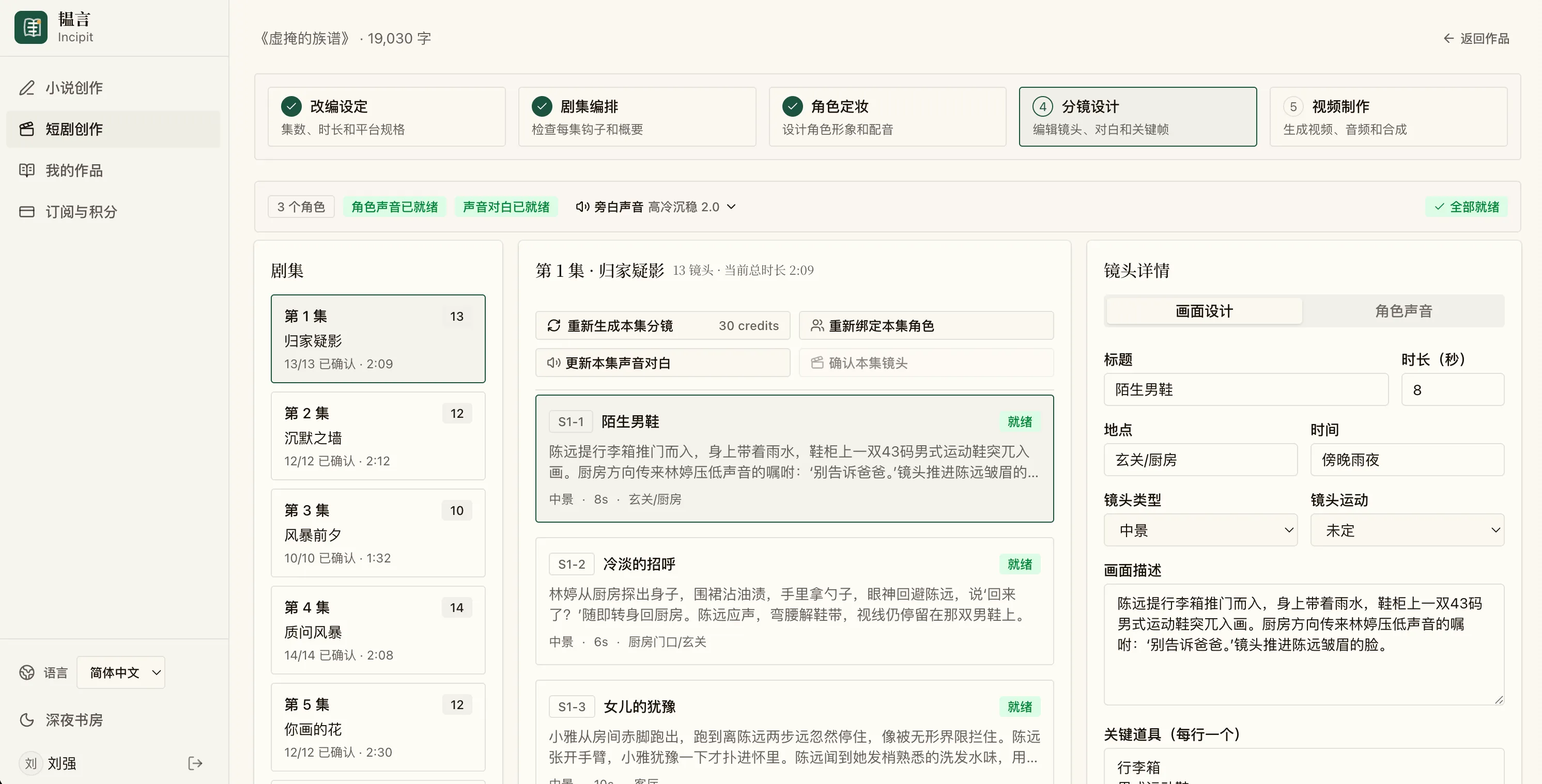Click the clapperboard icon beside 短剧创作

pyautogui.click(x=27, y=129)
